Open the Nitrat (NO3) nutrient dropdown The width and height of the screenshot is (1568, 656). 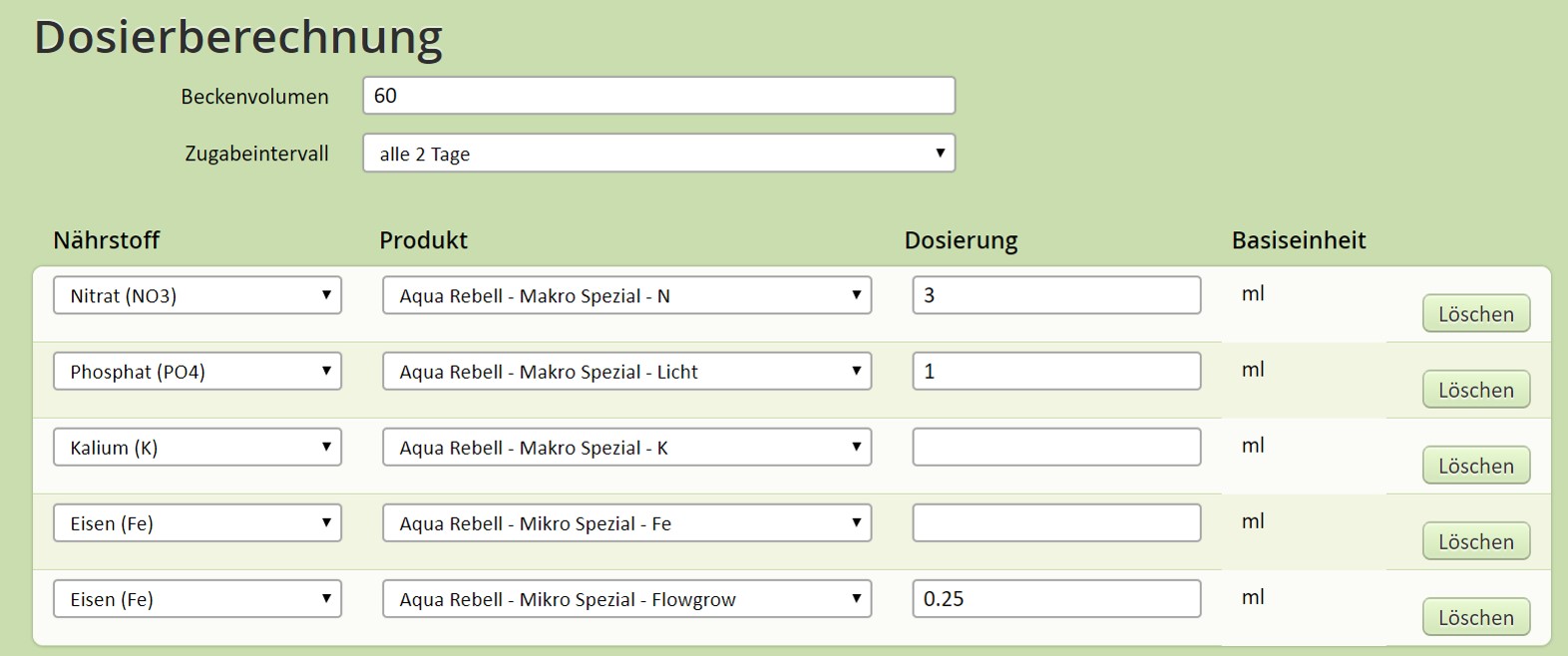pyautogui.click(x=197, y=295)
